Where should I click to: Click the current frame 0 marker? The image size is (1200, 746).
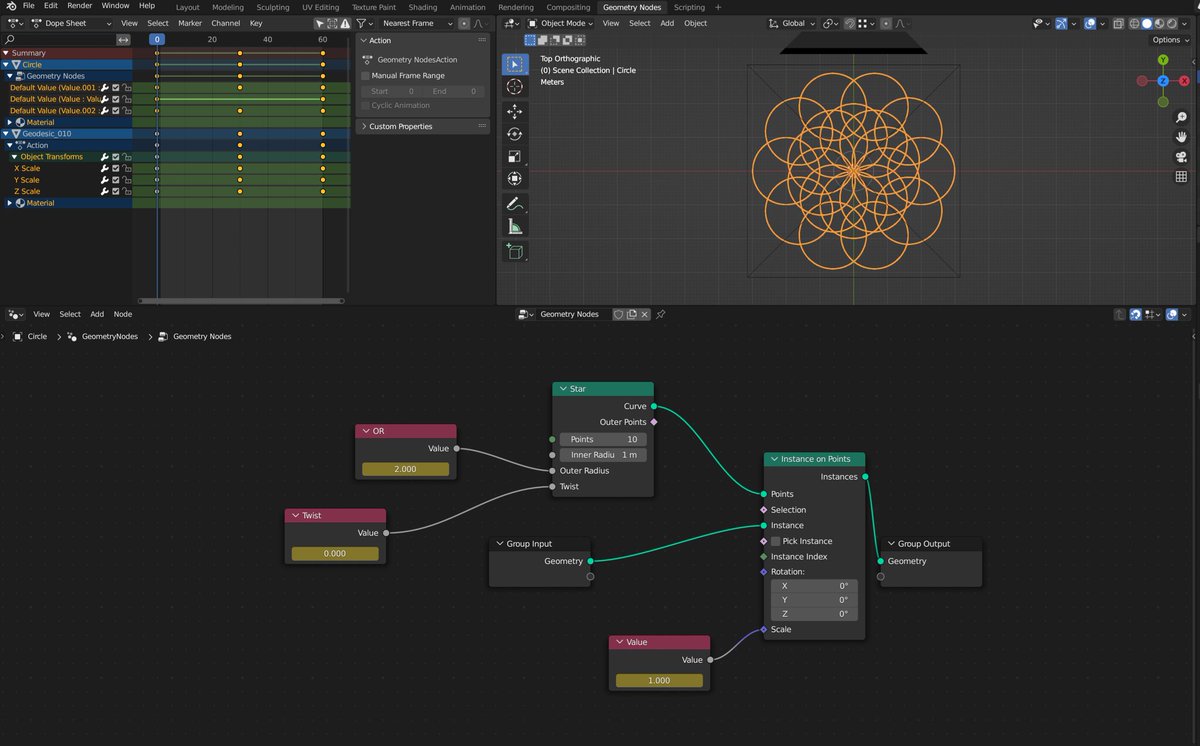click(157, 39)
